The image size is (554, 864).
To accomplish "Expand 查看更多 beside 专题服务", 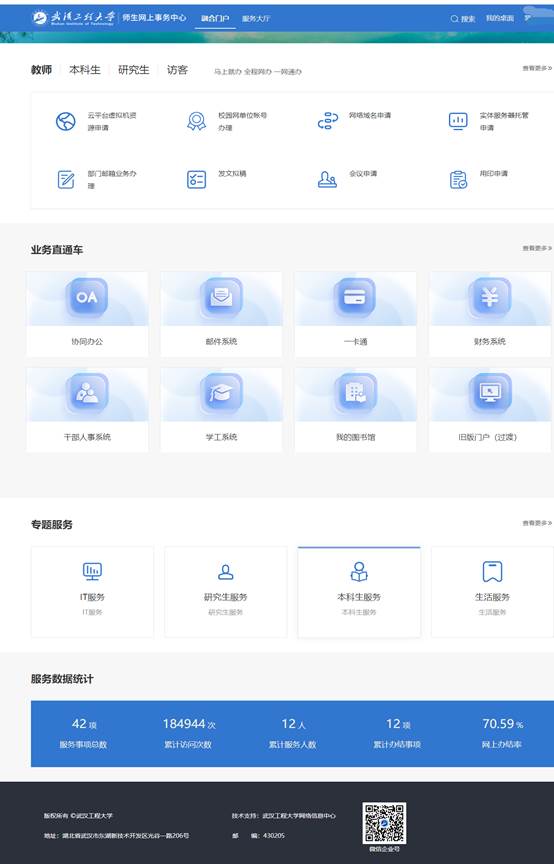I will tap(537, 523).
